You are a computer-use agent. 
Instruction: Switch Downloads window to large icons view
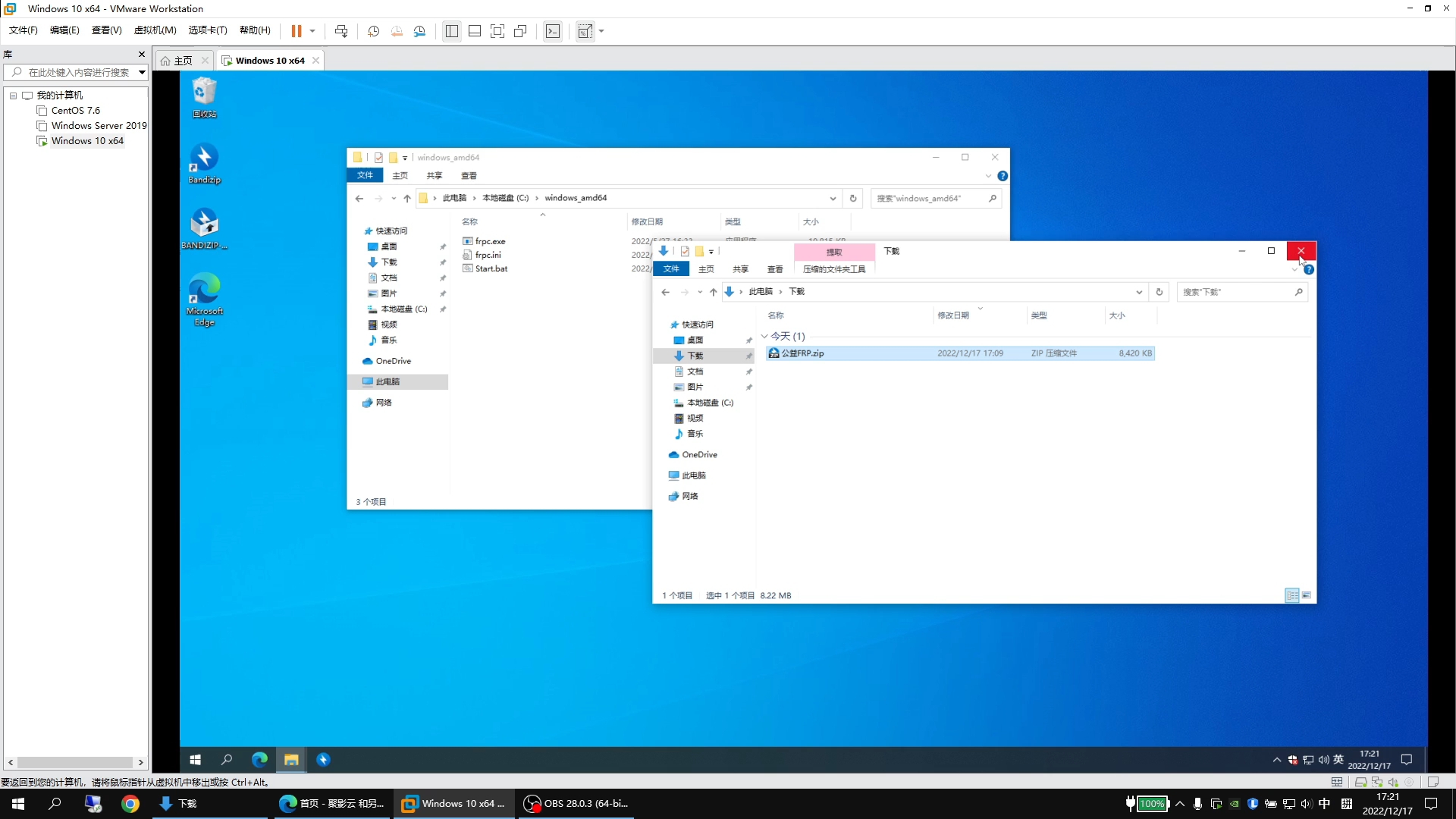pyautogui.click(x=1307, y=595)
